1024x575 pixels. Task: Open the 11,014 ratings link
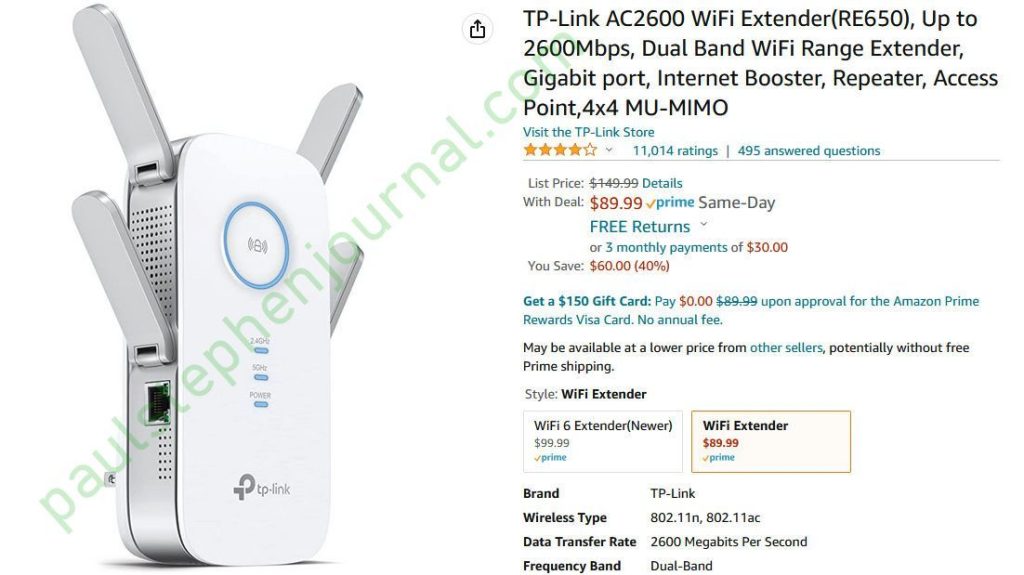coord(675,151)
